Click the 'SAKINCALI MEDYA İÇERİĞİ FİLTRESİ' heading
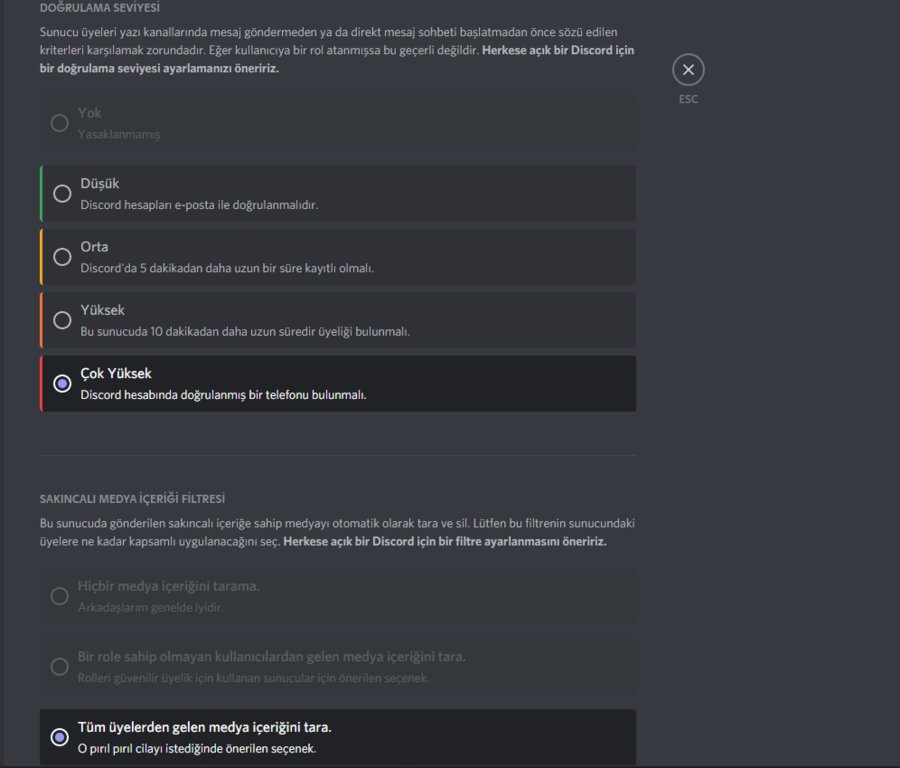Screen dimensions: 900x768 [x=133, y=499]
